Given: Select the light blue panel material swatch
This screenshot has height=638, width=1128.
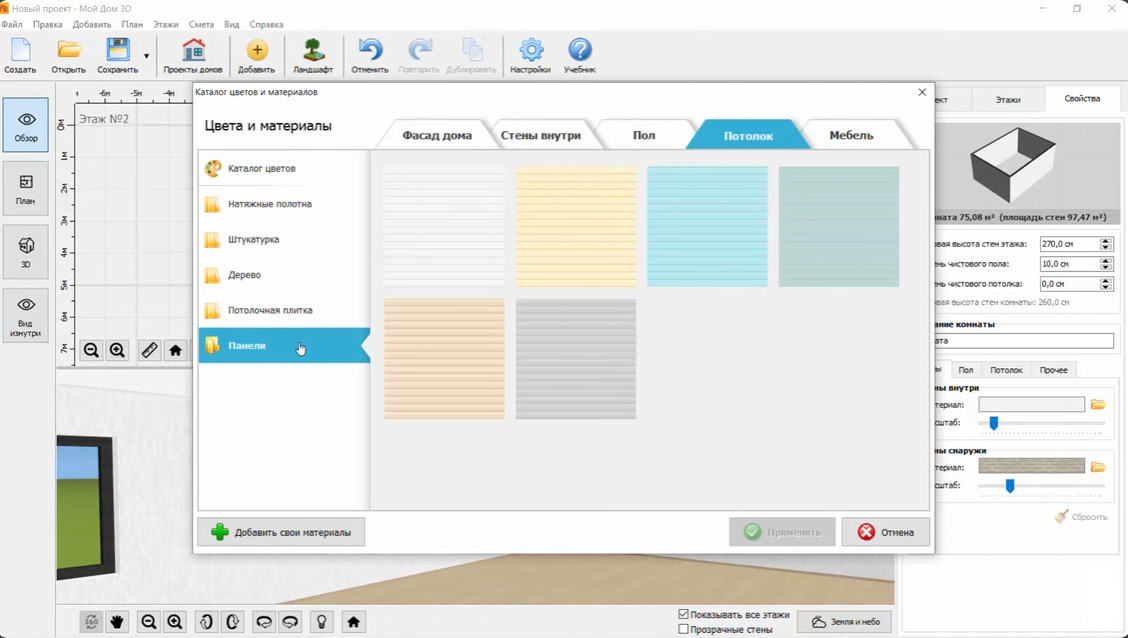Looking at the screenshot, I should click(x=707, y=227).
